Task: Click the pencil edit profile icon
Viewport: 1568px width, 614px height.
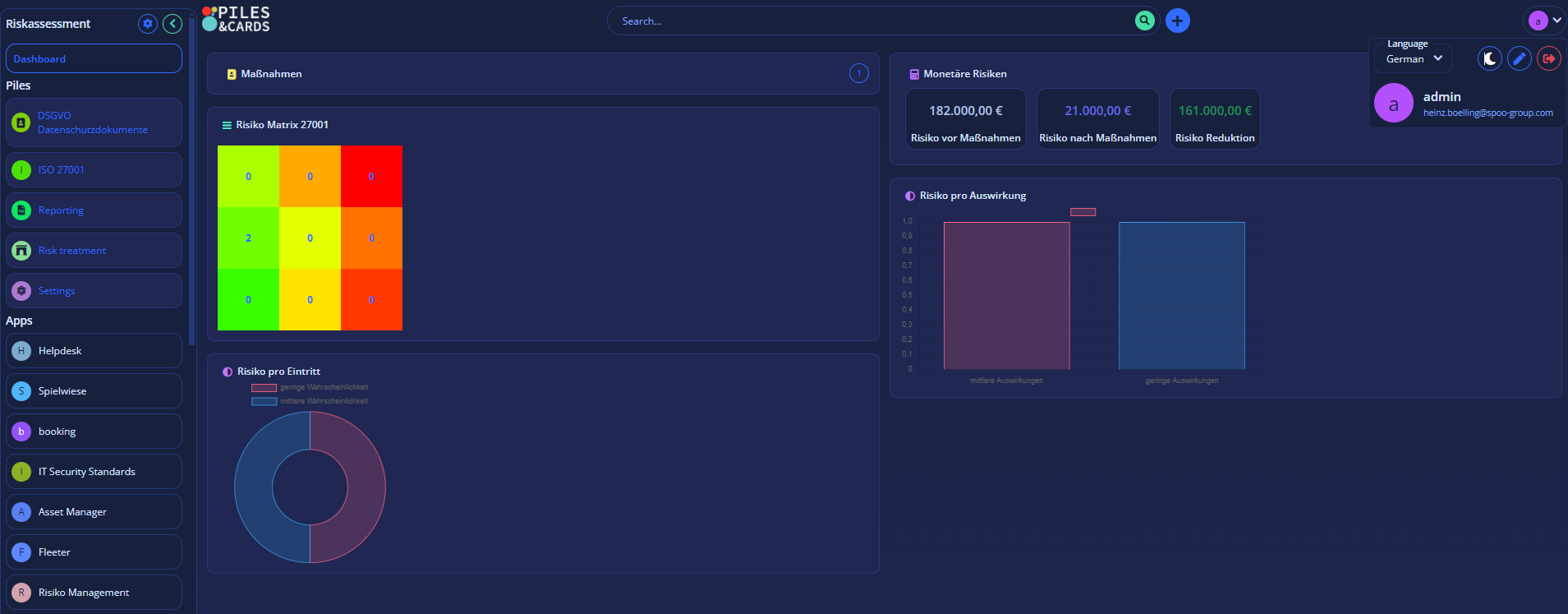Action: click(x=1519, y=58)
